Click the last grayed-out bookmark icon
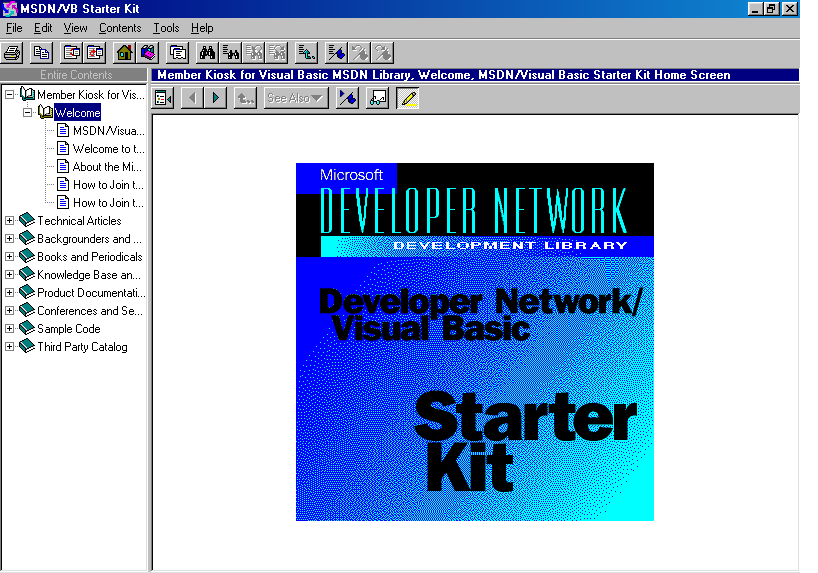Viewport: 818px width, 573px height. click(383, 53)
